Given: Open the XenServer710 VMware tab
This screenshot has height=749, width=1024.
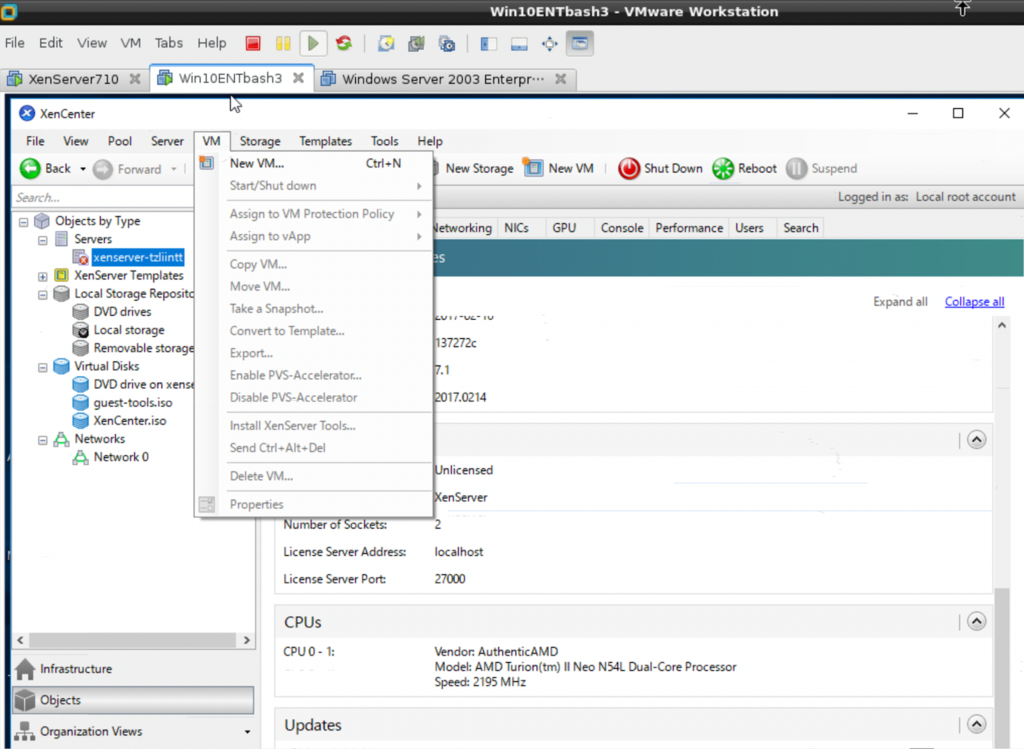Looking at the screenshot, I should click(x=73, y=79).
